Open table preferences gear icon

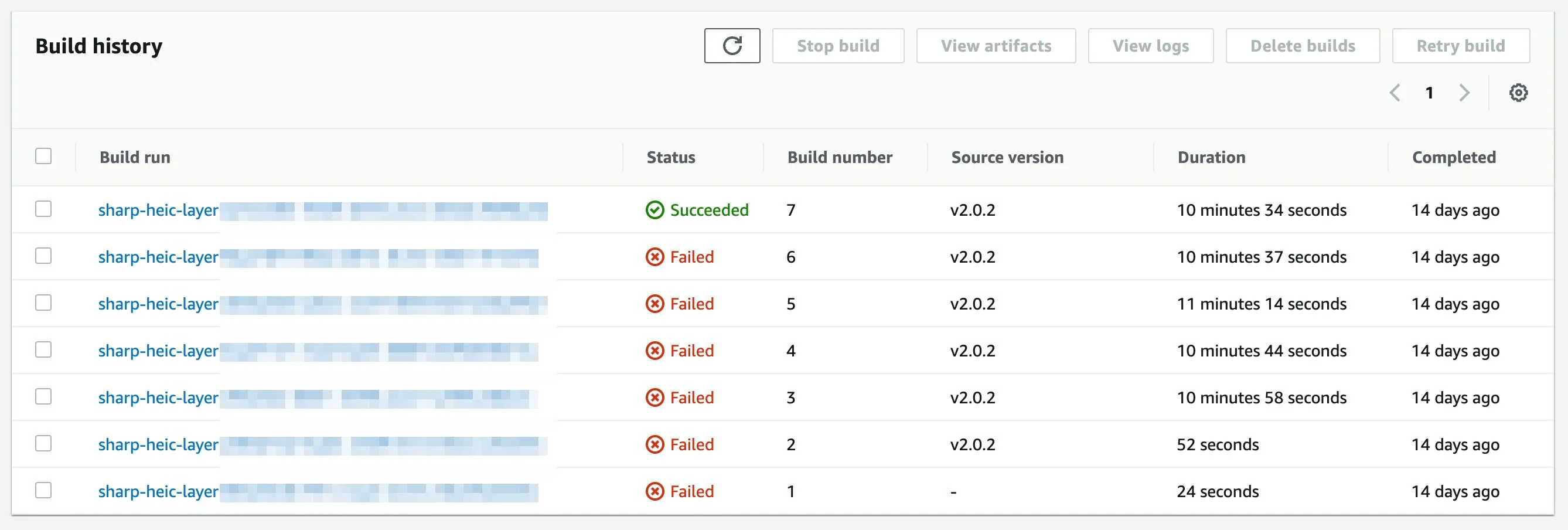1518,93
